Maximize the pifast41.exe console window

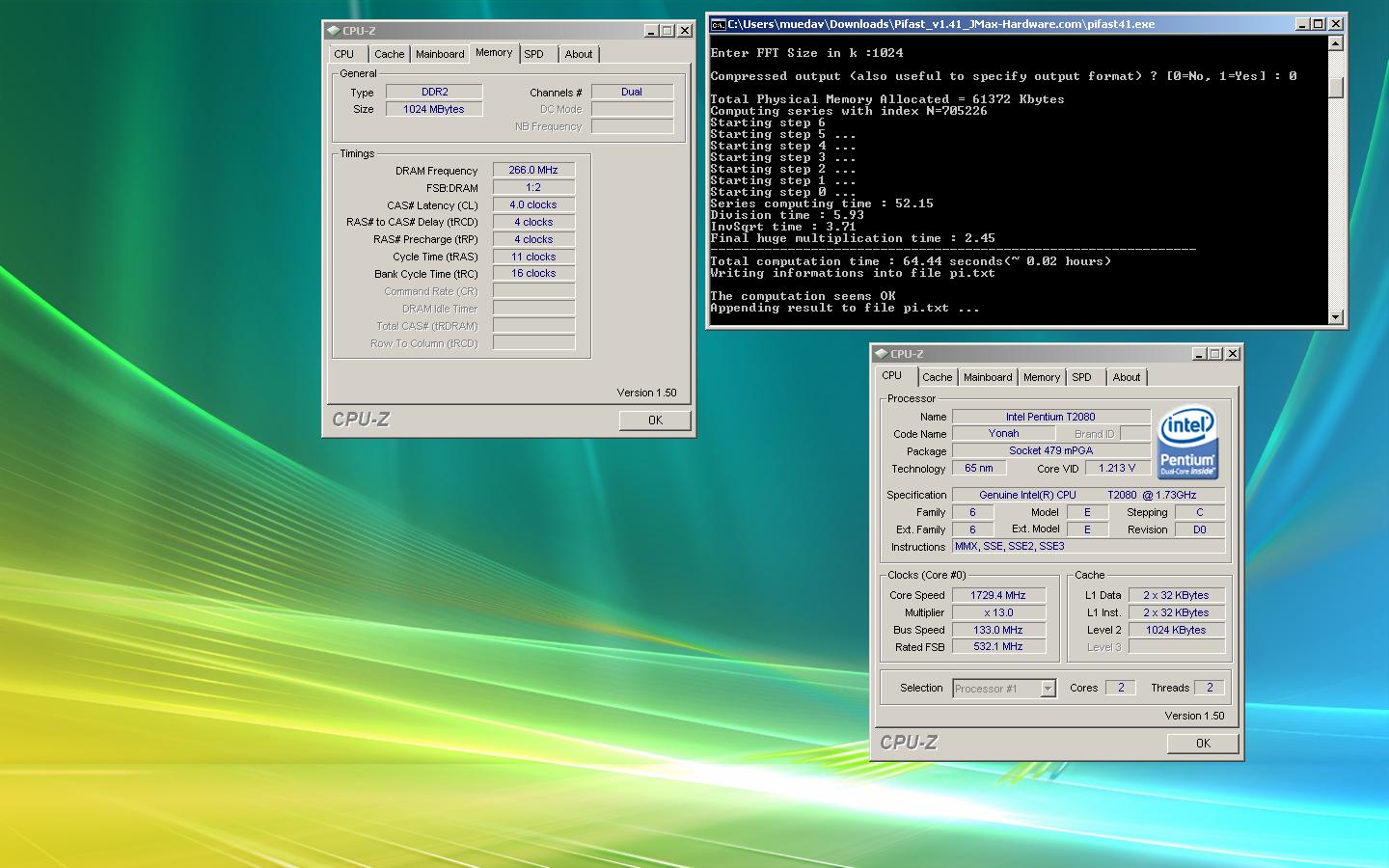(x=1319, y=24)
